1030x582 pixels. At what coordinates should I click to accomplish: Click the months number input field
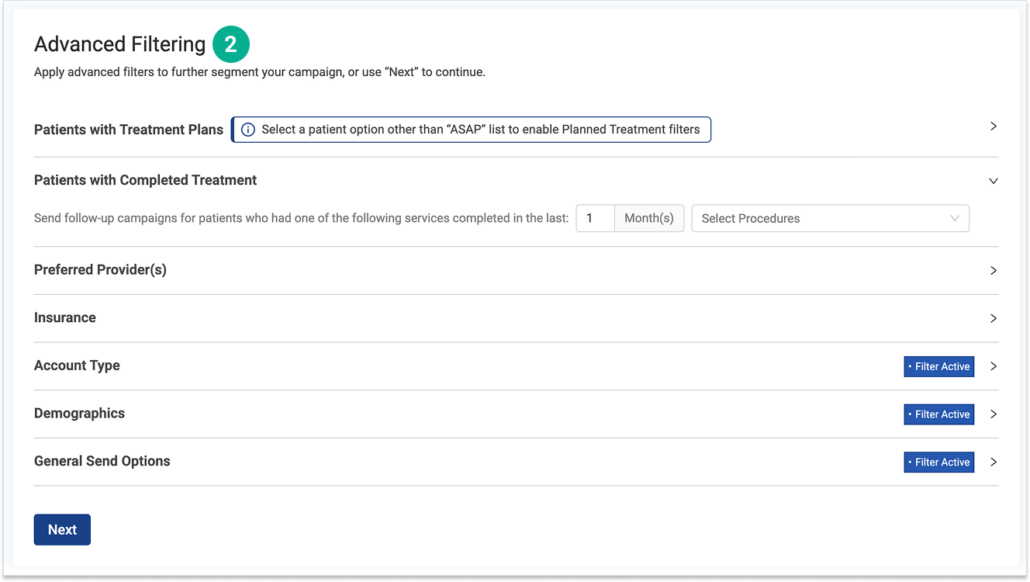pyautogui.click(x=595, y=219)
